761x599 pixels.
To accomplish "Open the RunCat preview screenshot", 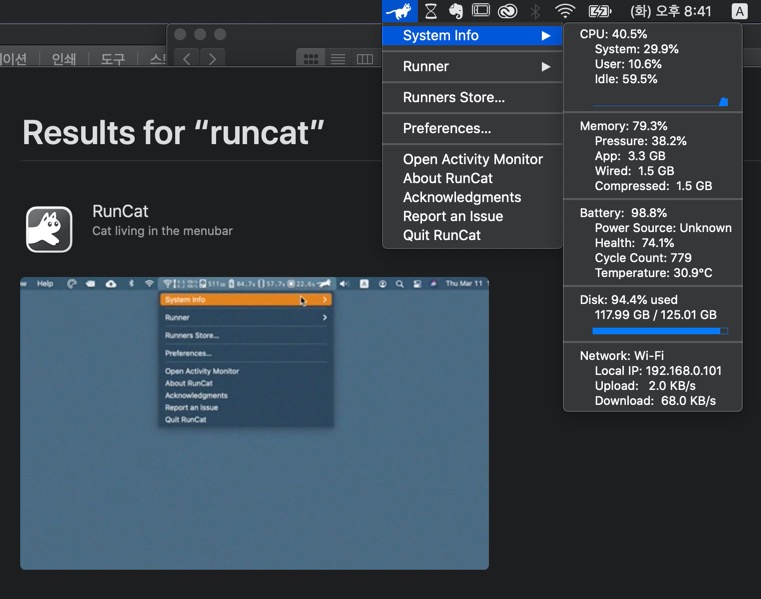I will pyautogui.click(x=254, y=423).
